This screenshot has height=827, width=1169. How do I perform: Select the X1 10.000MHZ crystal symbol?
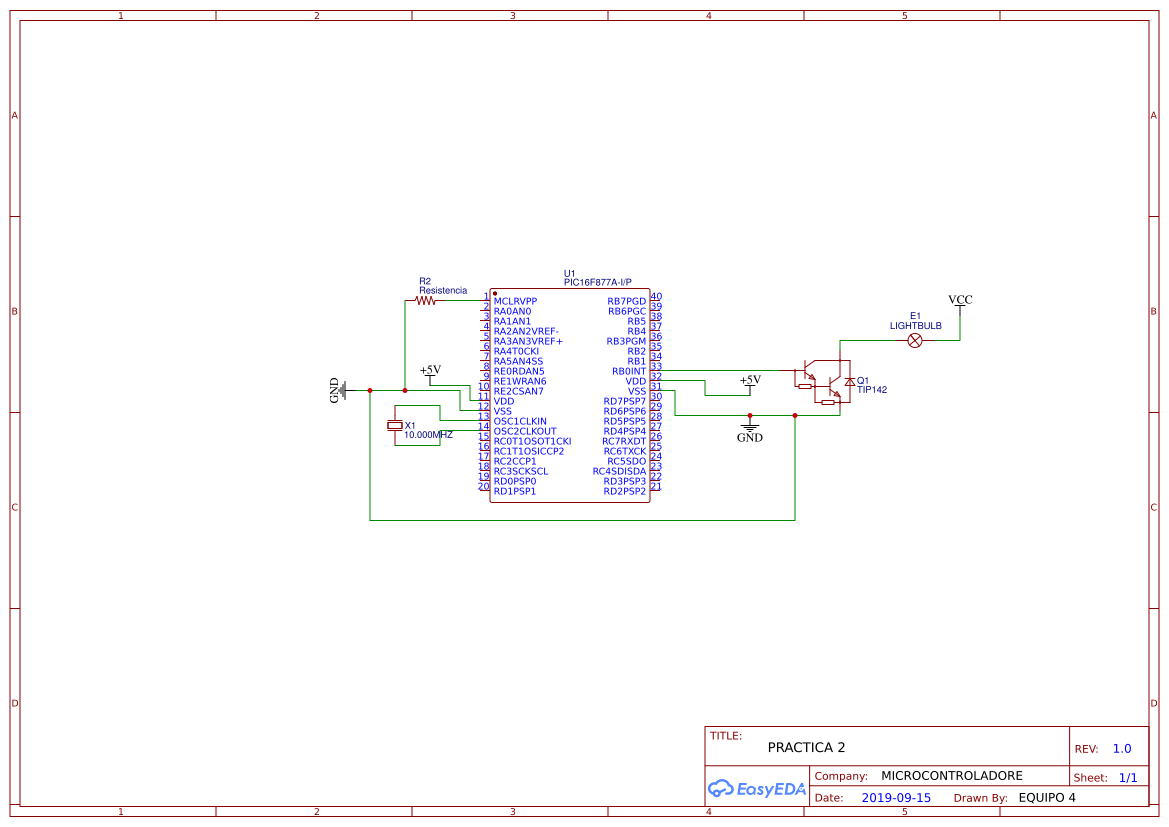[x=396, y=425]
